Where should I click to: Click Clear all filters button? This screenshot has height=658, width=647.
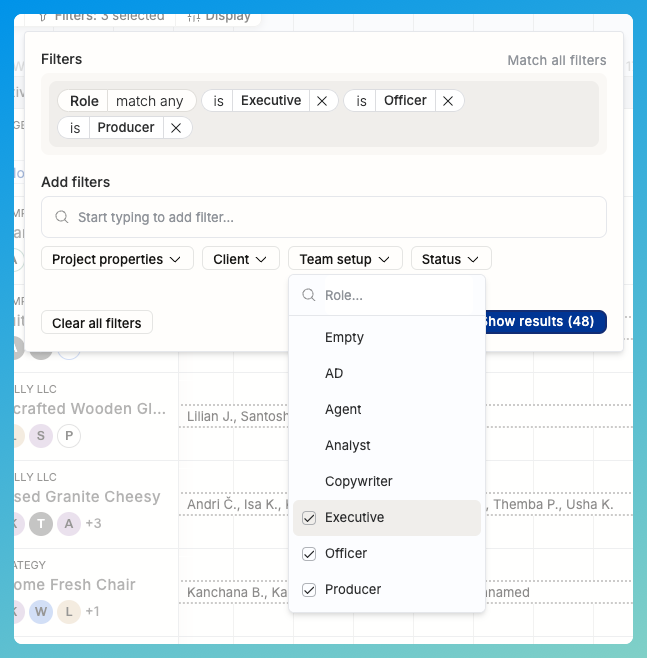click(x=97, y=323)
